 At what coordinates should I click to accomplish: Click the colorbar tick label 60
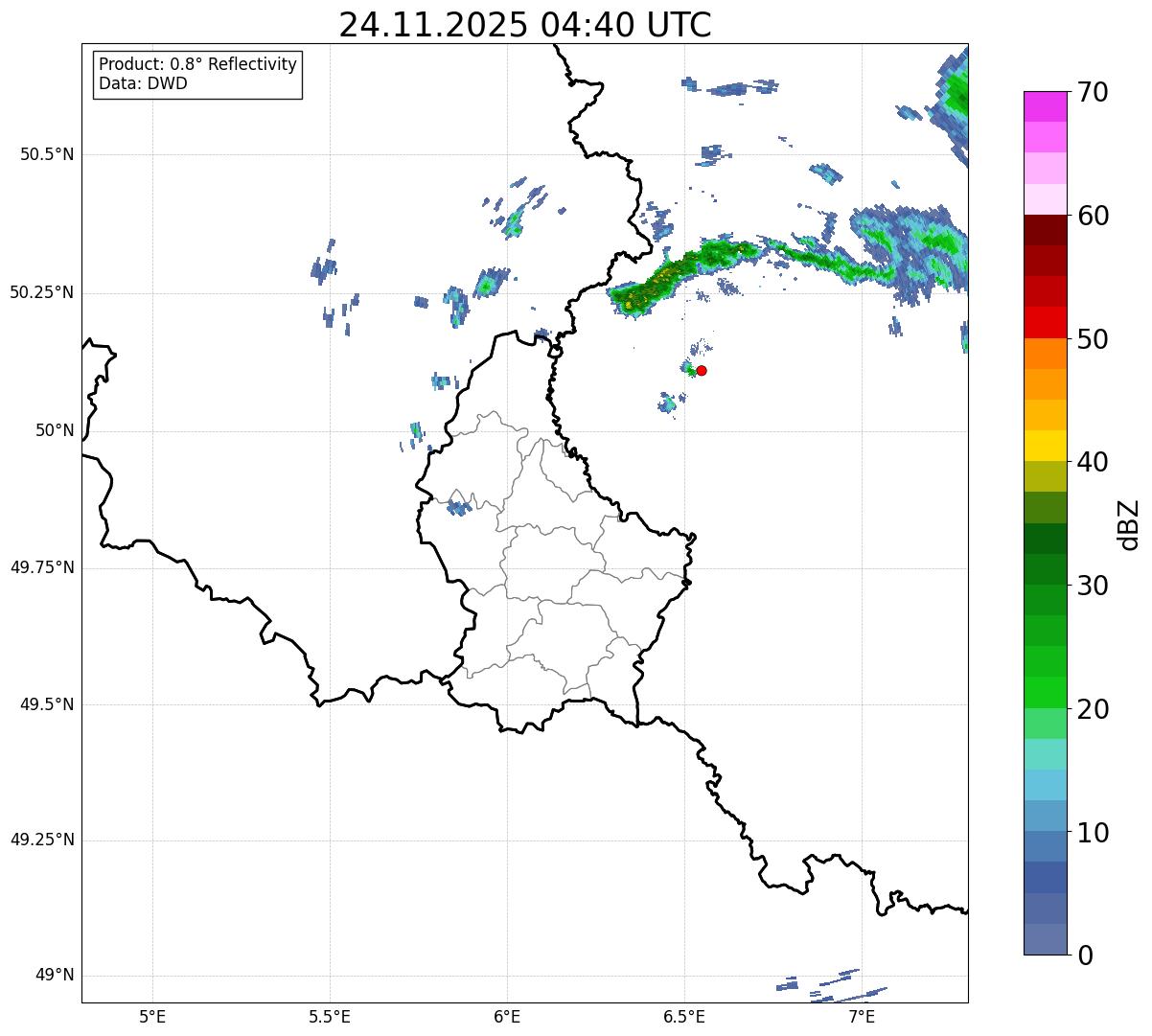(1094, 216)
